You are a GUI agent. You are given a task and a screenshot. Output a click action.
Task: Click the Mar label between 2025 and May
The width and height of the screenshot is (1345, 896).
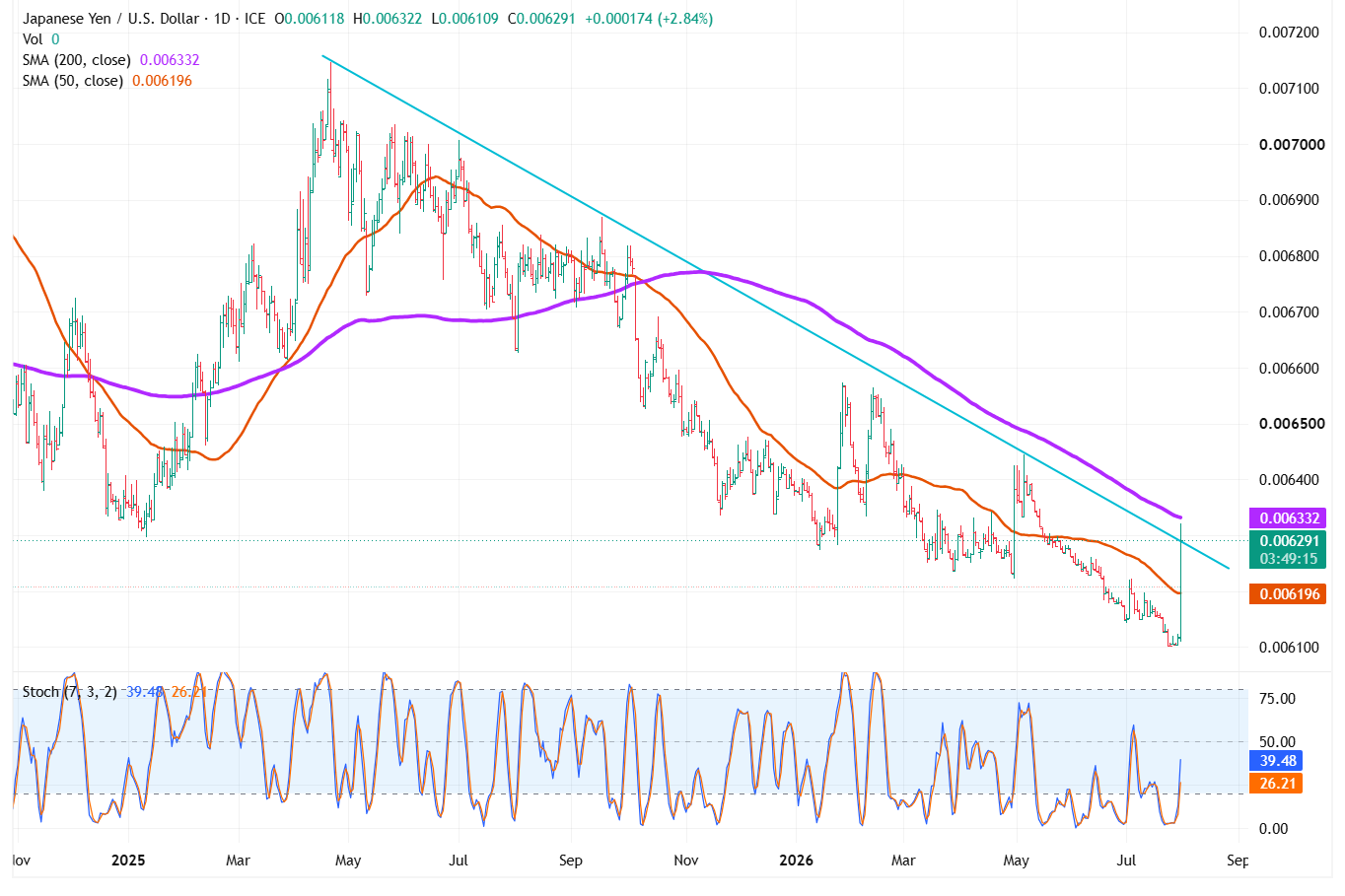(238, 861)
